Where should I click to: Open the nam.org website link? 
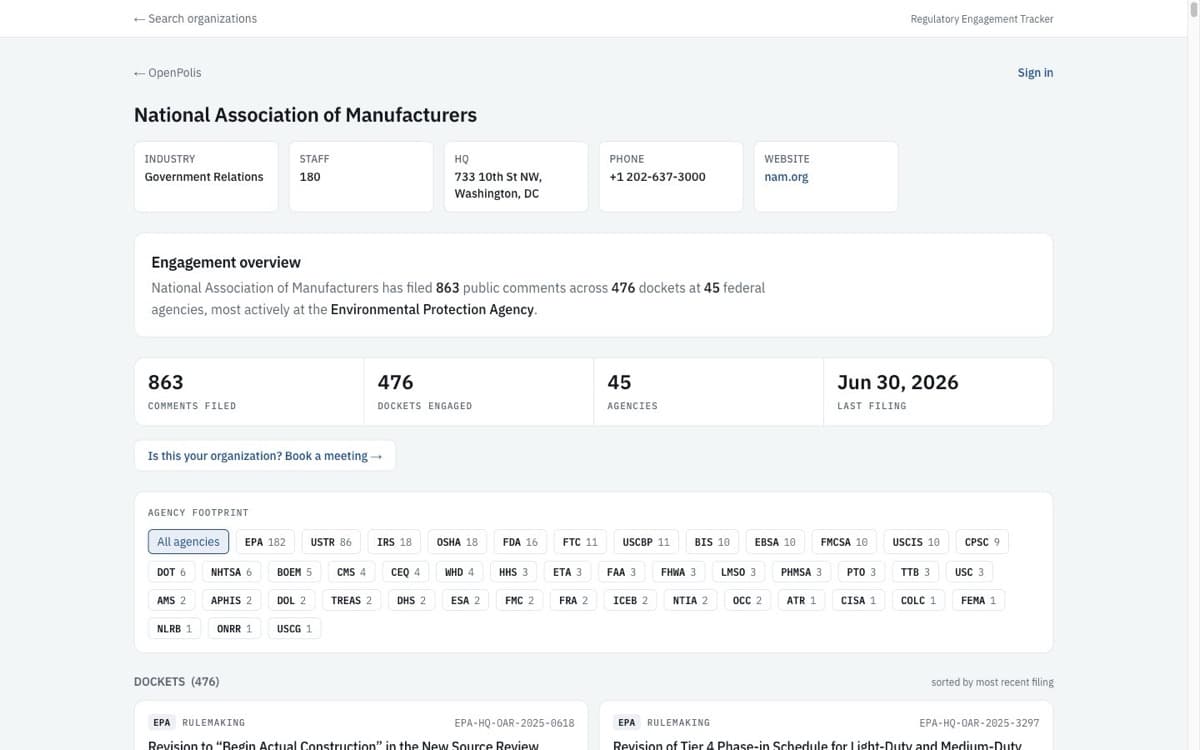[786, 177]
